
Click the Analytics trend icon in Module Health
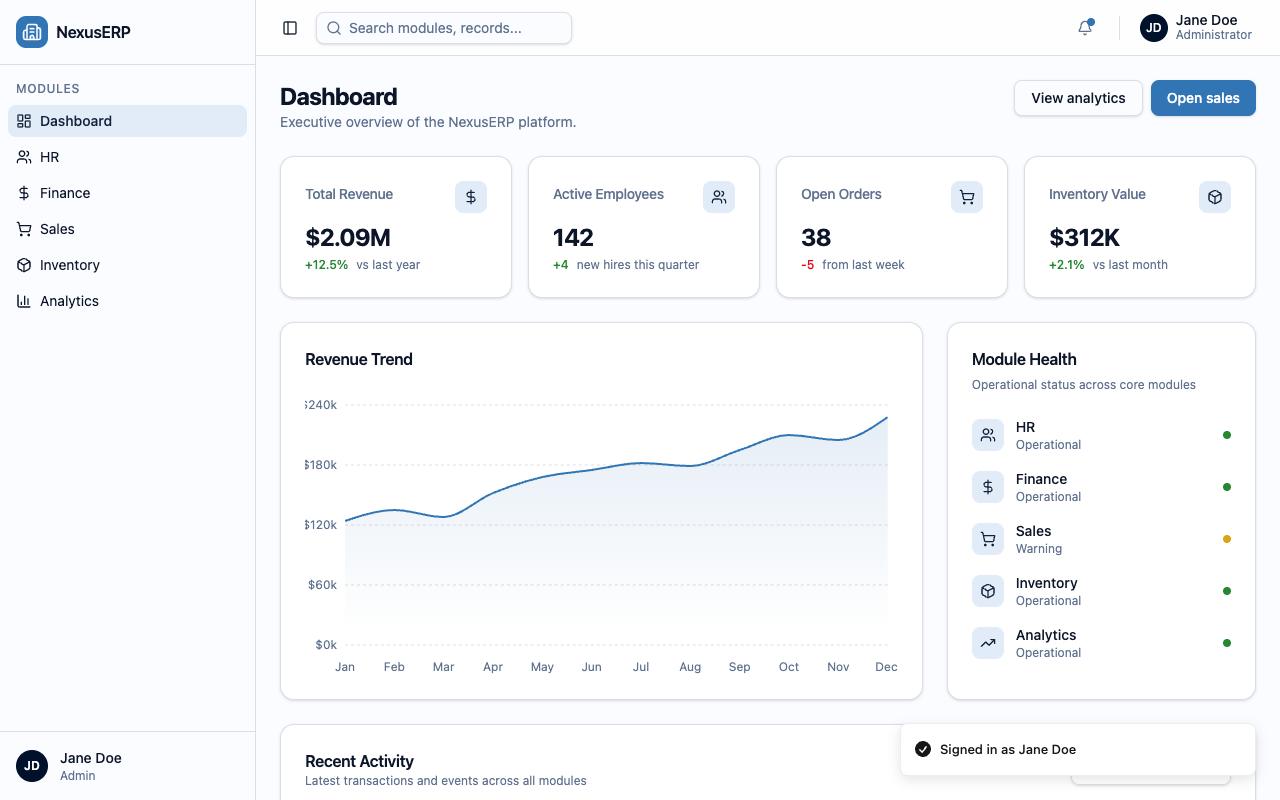click(x=988, y=643)
